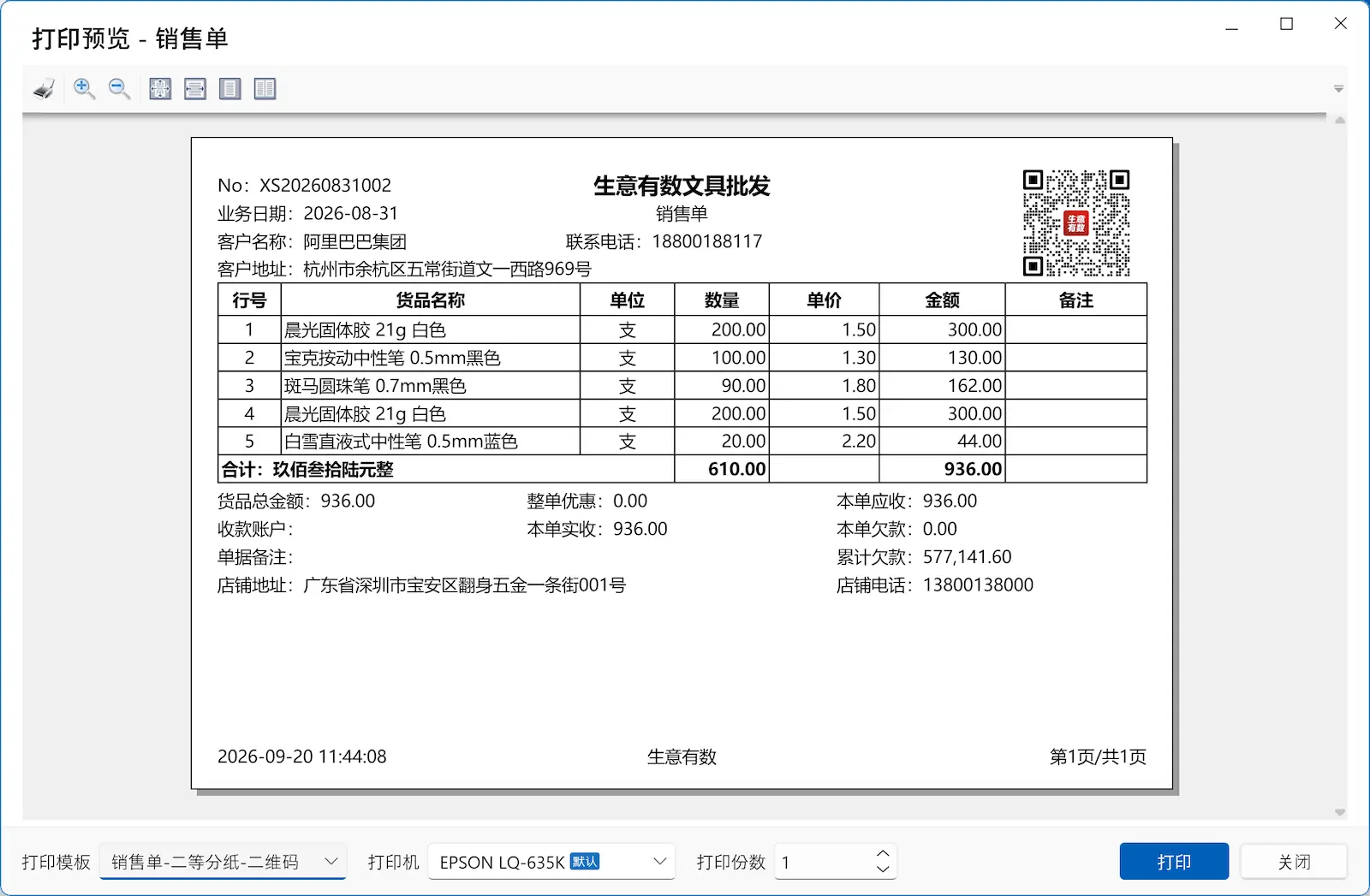Close the 打印预览 window with X
1370x896 pixels.
point(1341,24)
